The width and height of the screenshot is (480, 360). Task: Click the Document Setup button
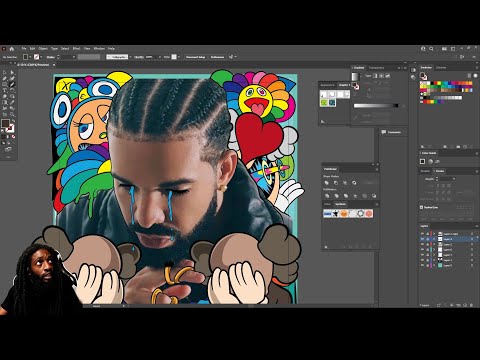(x=195, y=57)
